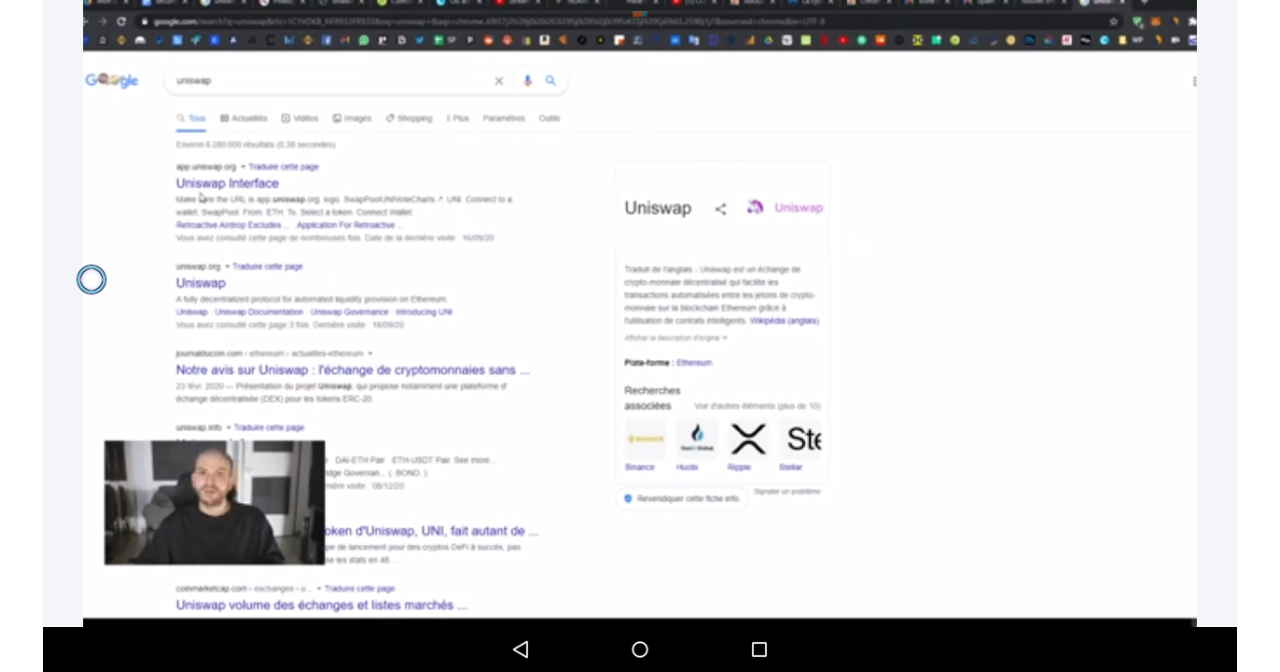The image size is (1280, 672).
Task: Open Application For Retroactive sitelink
Action: pyautogui.click(x=349, y=226)
